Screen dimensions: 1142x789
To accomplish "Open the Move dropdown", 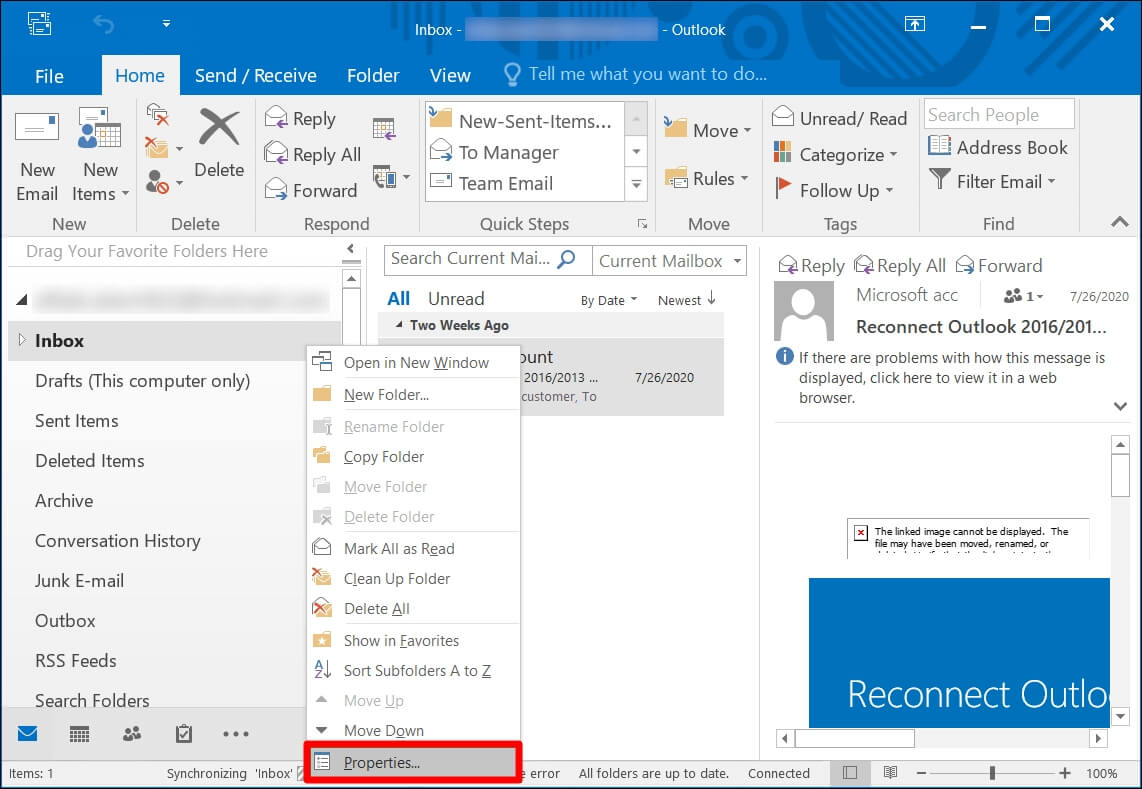I will click(x=707, y=130).
